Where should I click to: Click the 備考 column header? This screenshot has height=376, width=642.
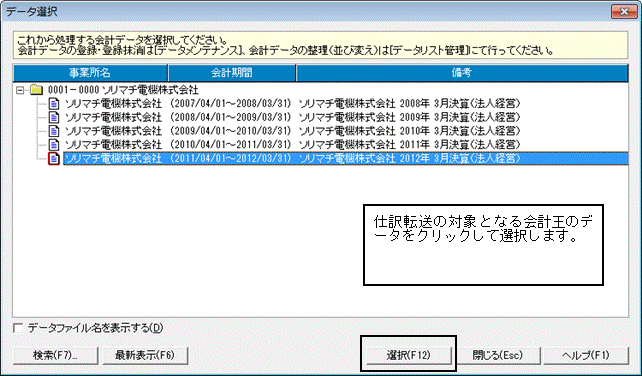[462, 73]
